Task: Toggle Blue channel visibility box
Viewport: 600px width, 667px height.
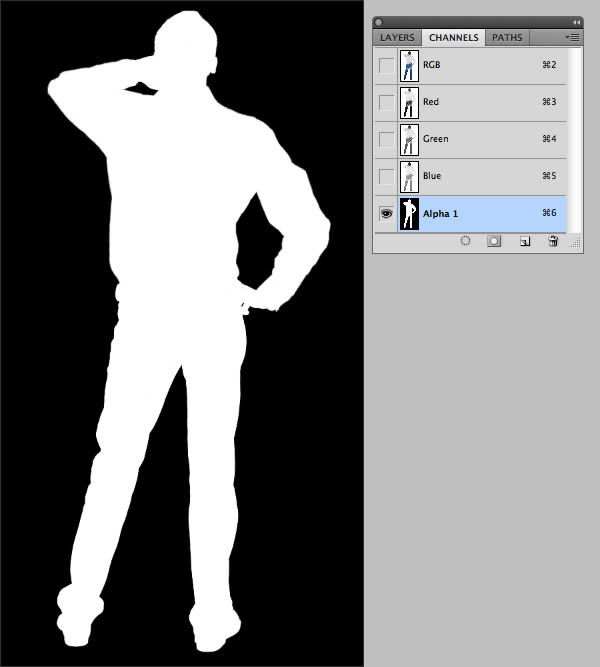Action: [x=386, y=177]
